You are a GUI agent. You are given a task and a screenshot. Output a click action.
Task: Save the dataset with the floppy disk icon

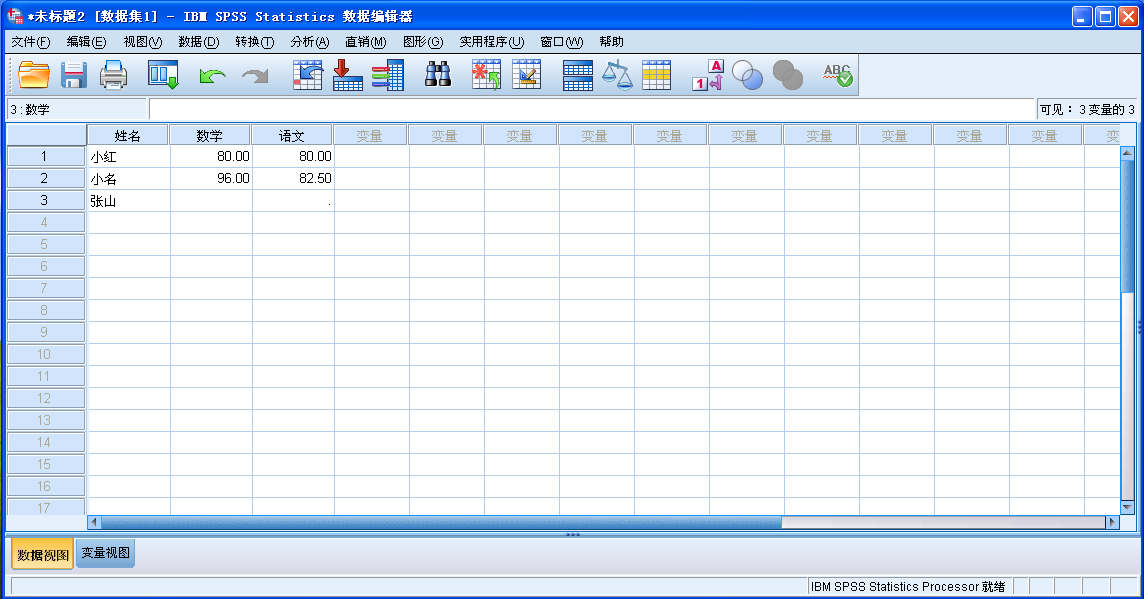[74, 75]
